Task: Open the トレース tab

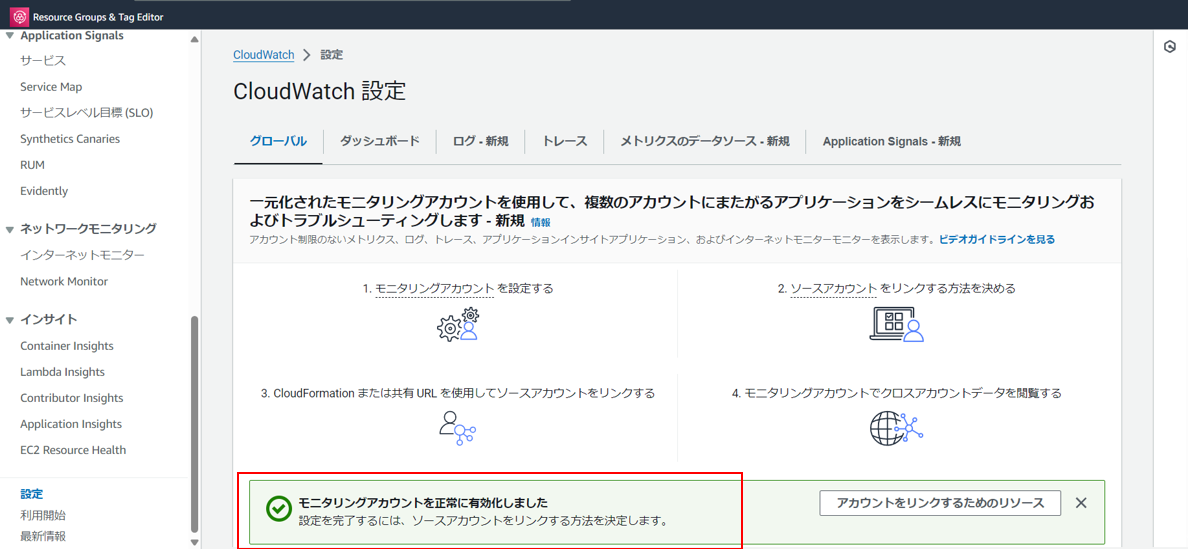Action: [564, 141]
